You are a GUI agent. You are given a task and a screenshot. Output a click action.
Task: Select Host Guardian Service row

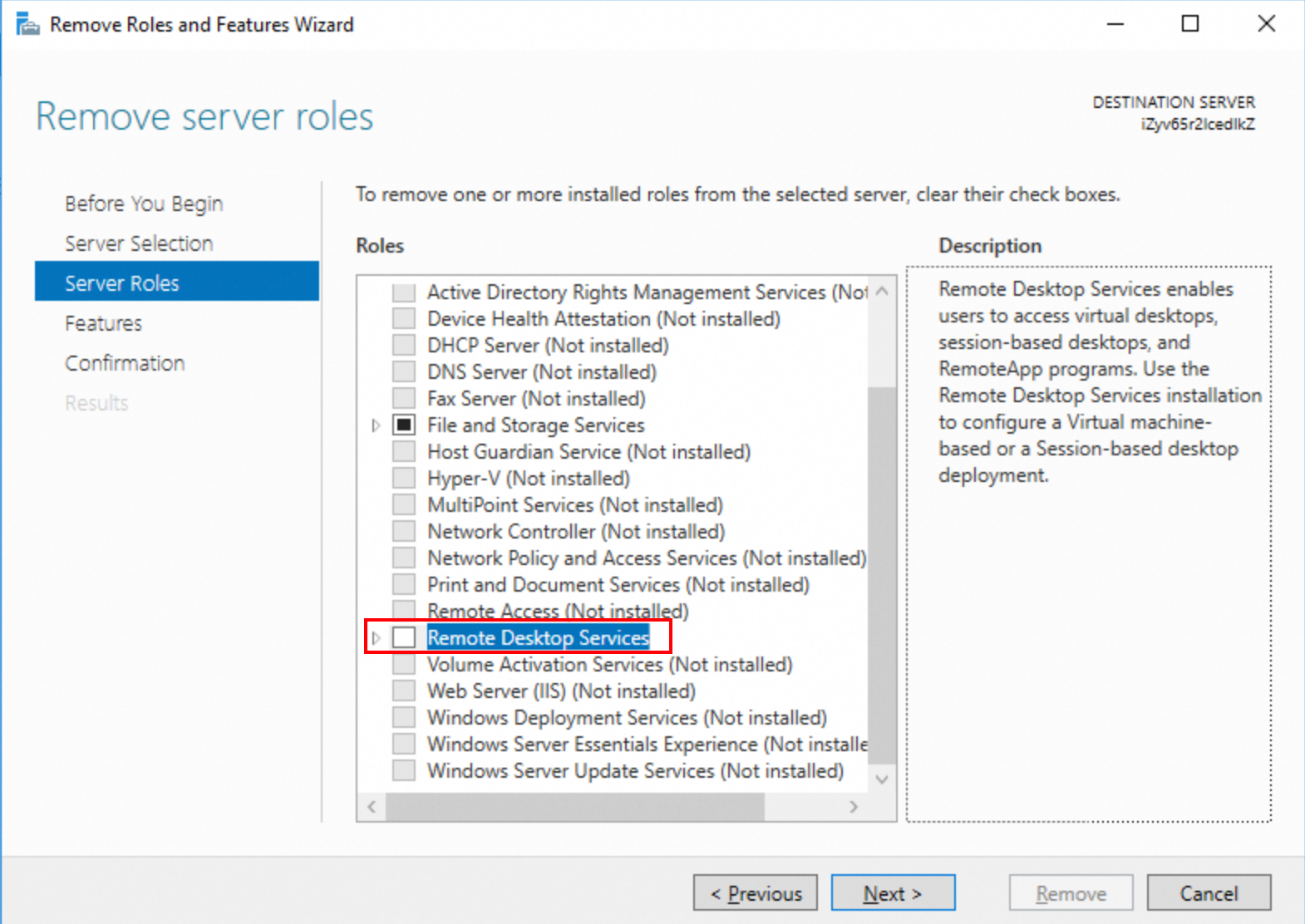[588, 451]
